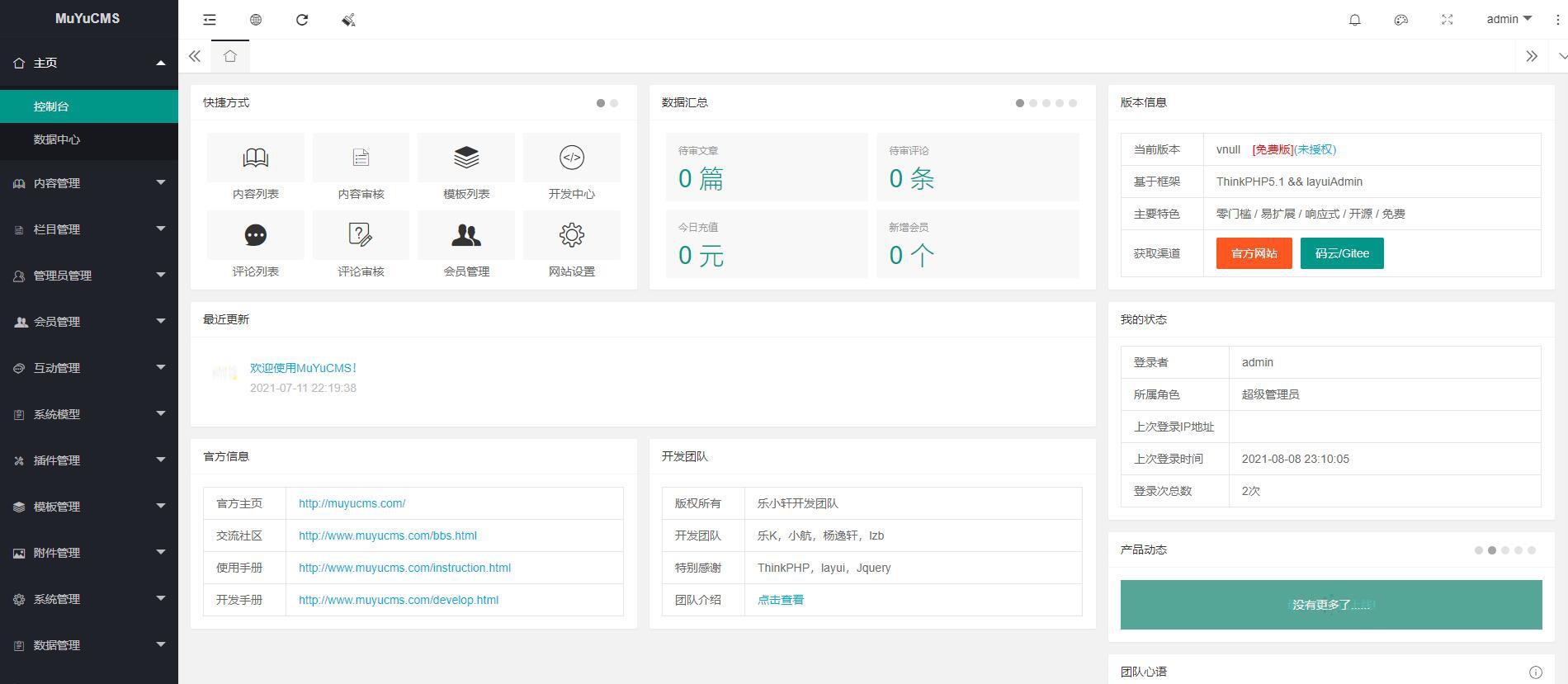Switch to the home tab

230,56
